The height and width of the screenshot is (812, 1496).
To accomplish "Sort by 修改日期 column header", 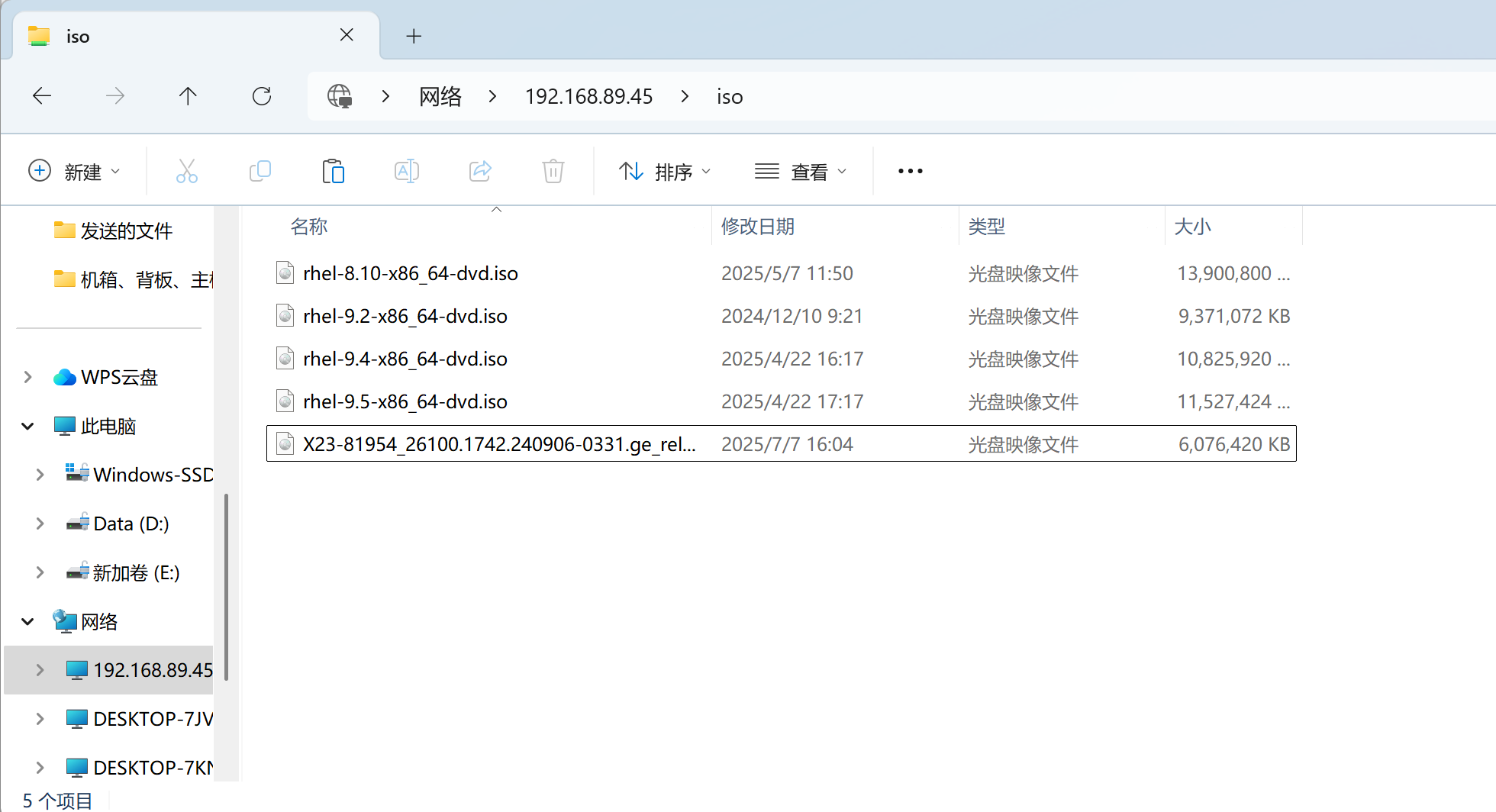I will tap(758, 227).
